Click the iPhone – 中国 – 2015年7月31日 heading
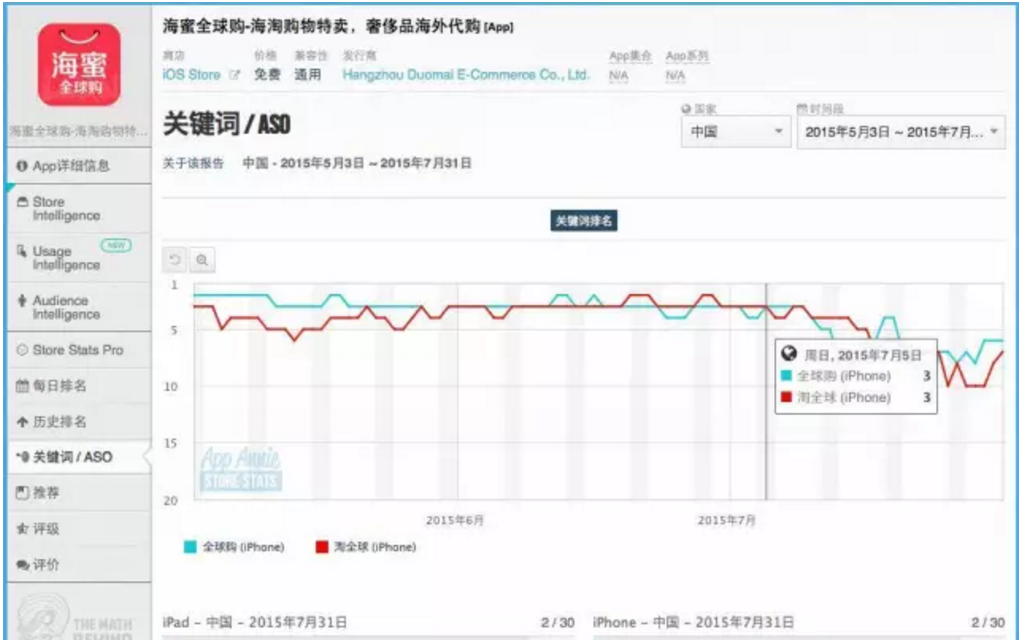The width and height of the screenshot is (1026, 640). click(694, 622)
